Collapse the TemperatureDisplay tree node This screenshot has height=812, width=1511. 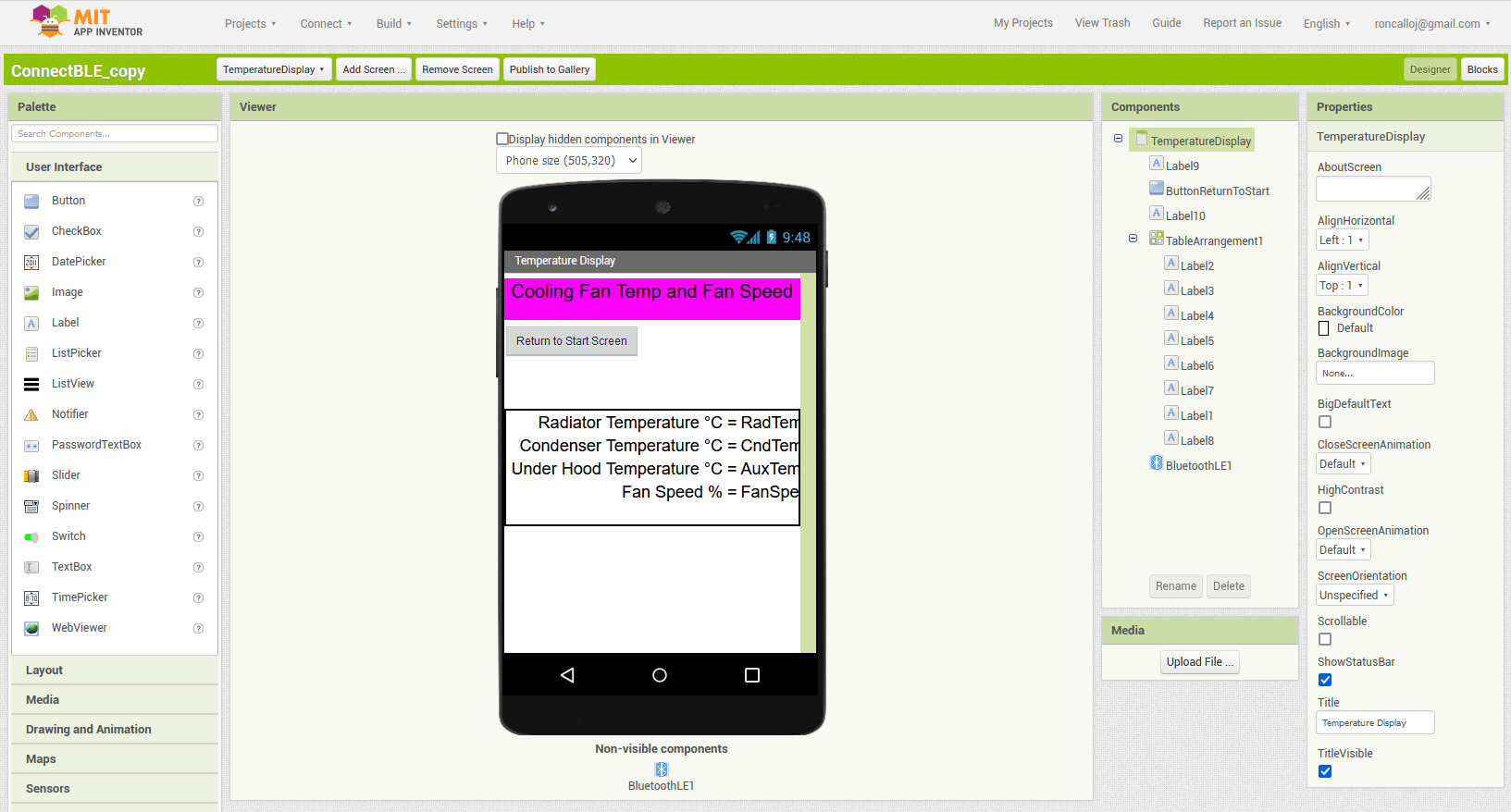(1118, 139)
